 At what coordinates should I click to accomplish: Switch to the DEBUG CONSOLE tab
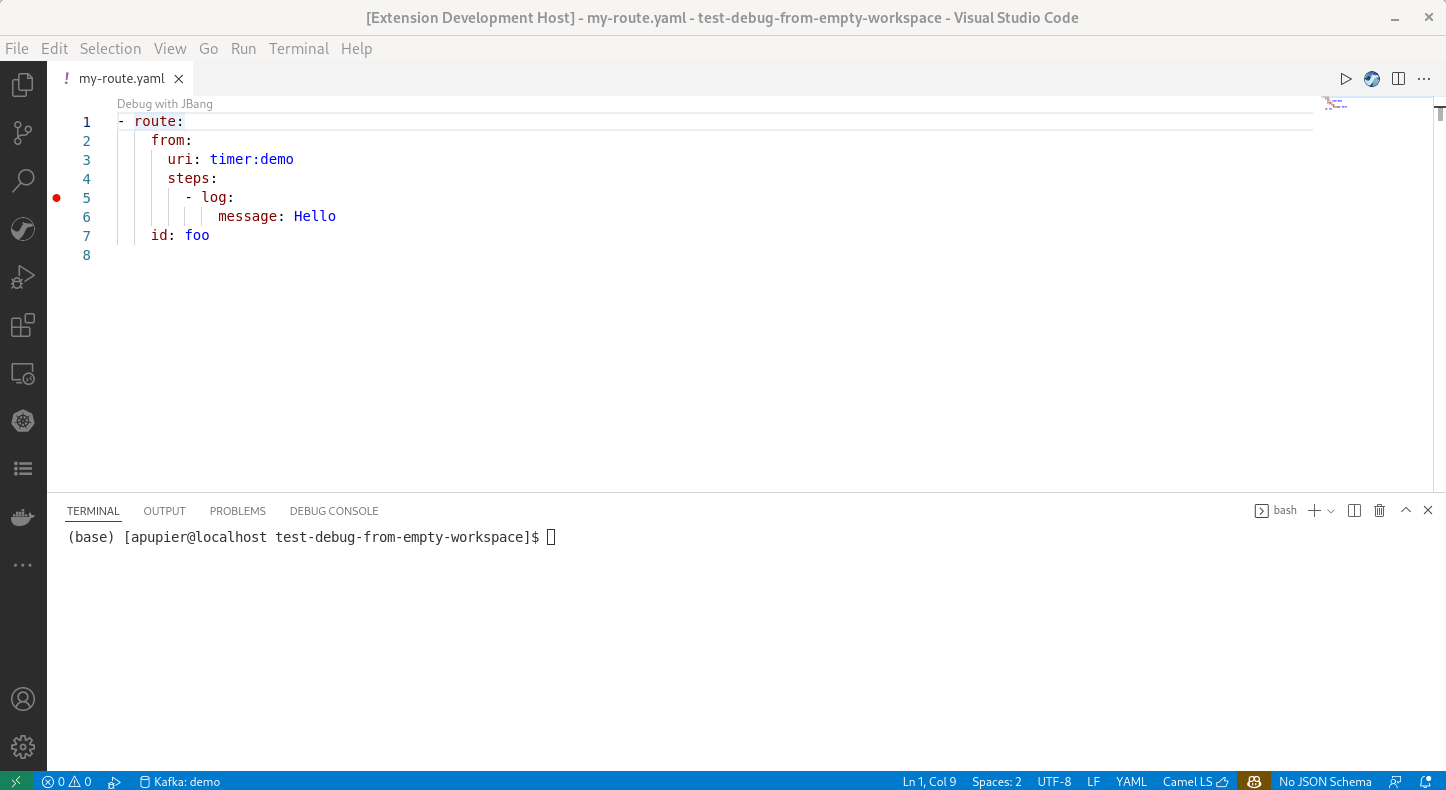334,511
